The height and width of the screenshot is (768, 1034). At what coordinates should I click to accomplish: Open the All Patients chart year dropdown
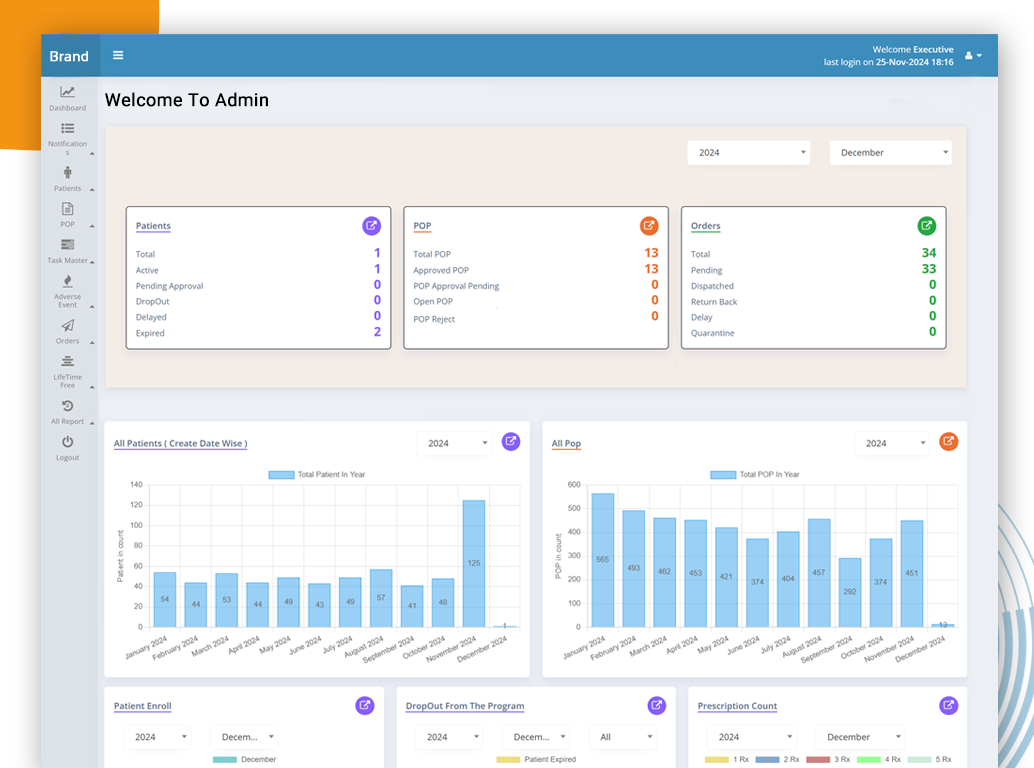455,444
